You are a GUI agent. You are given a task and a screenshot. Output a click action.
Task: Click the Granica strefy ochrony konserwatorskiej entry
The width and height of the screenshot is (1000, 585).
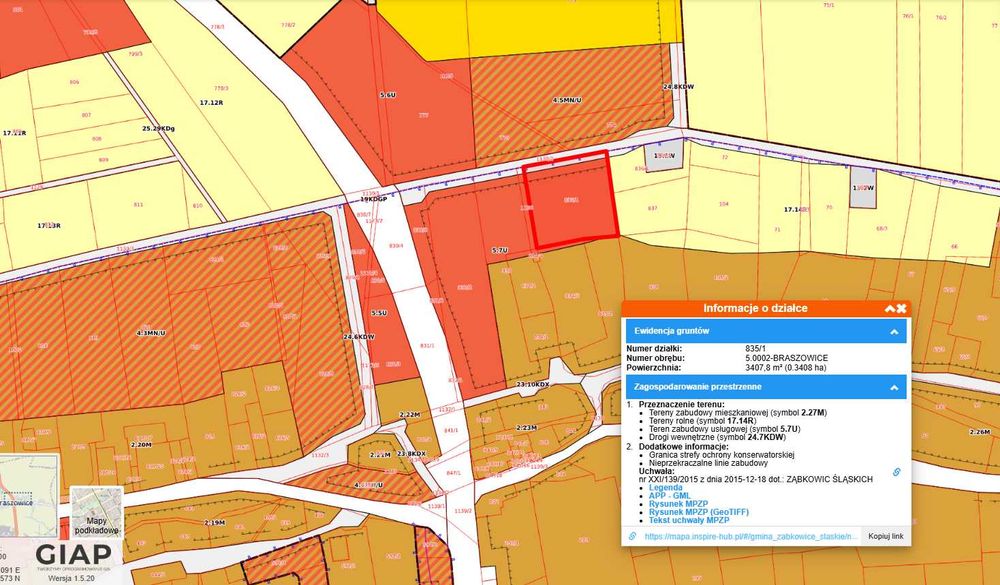coord(721,455)
